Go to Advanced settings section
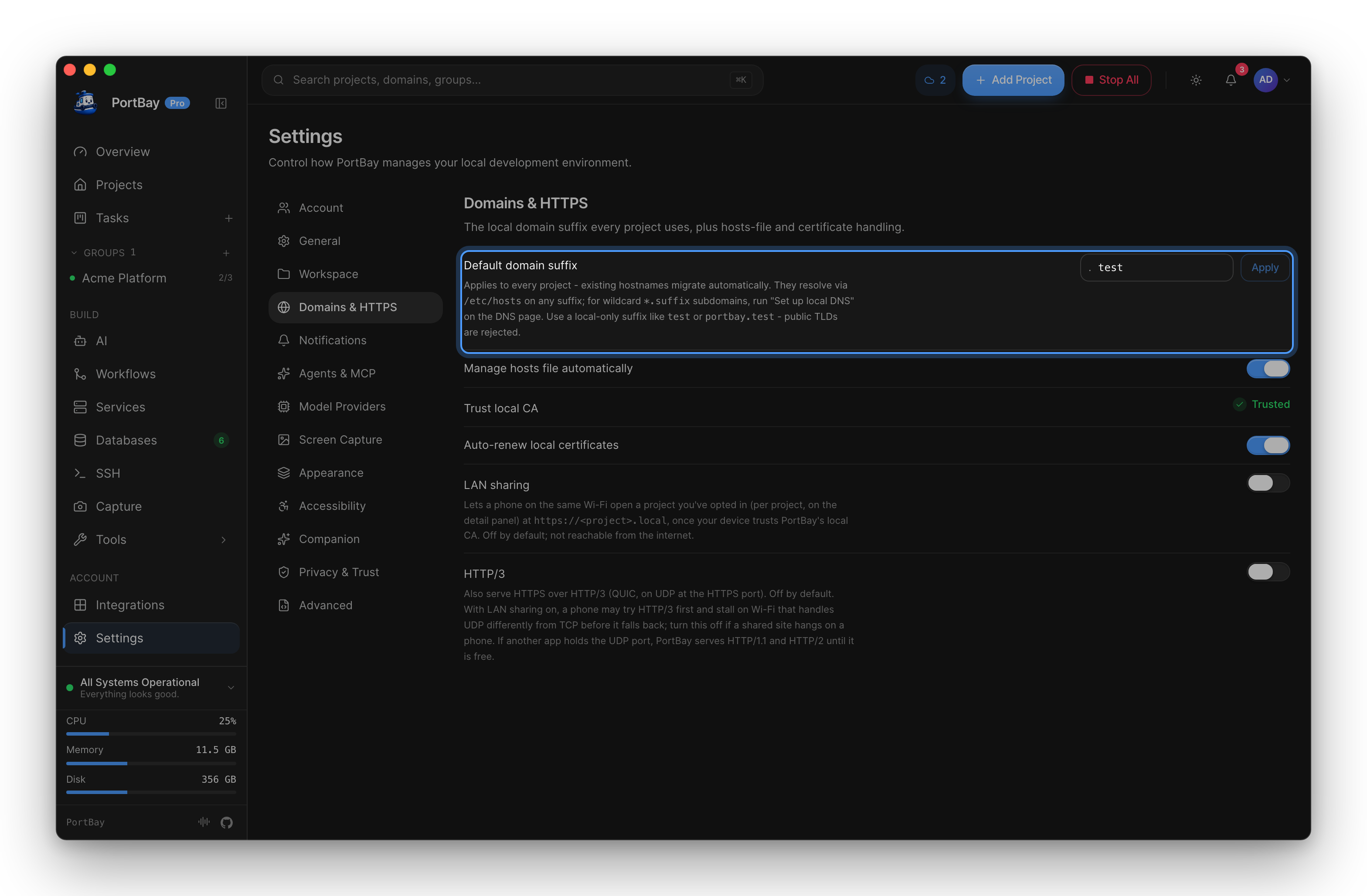This screenshot has width=1367, height=896. (x=355, y=605)
